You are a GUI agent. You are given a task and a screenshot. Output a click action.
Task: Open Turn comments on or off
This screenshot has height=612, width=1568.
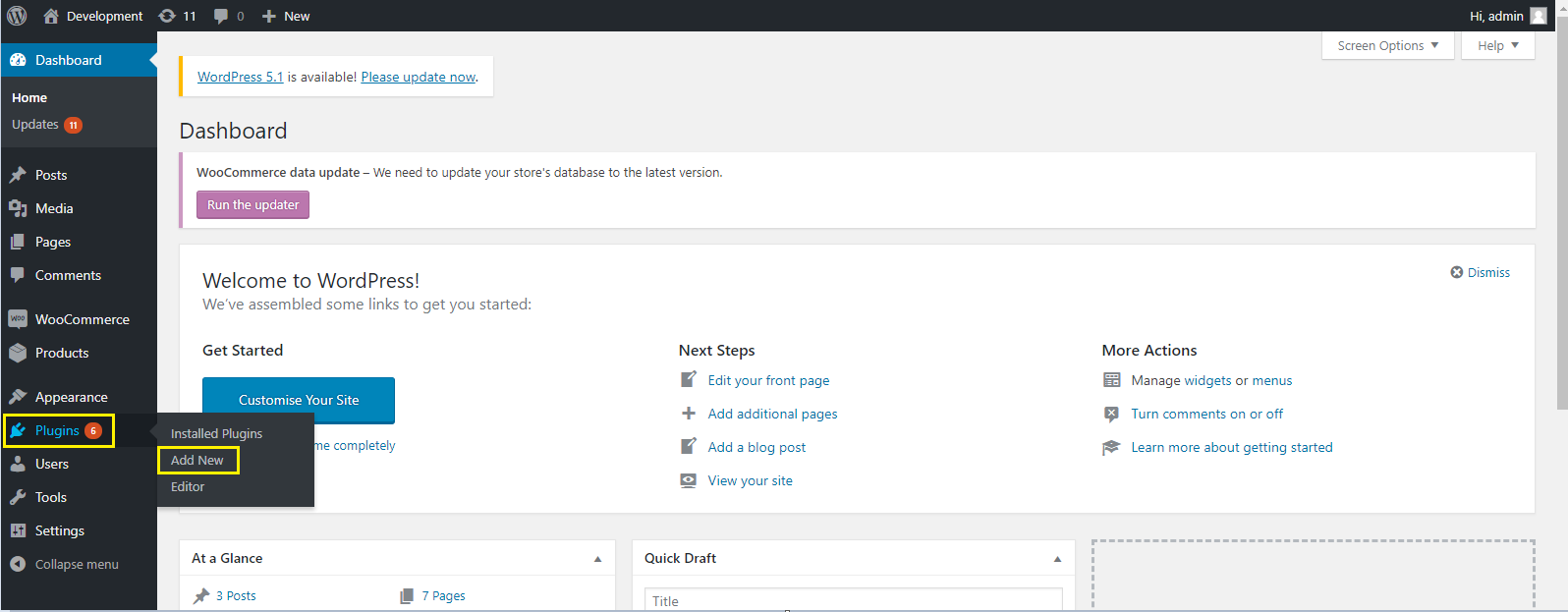pos(1206,414)
